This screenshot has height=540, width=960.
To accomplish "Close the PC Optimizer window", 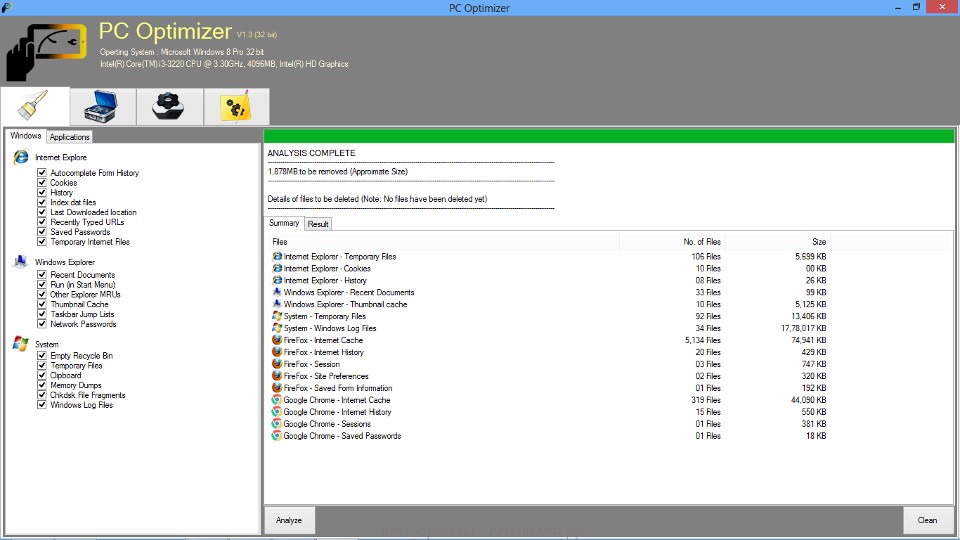I will pyautogui.click(x=943, y=7).
